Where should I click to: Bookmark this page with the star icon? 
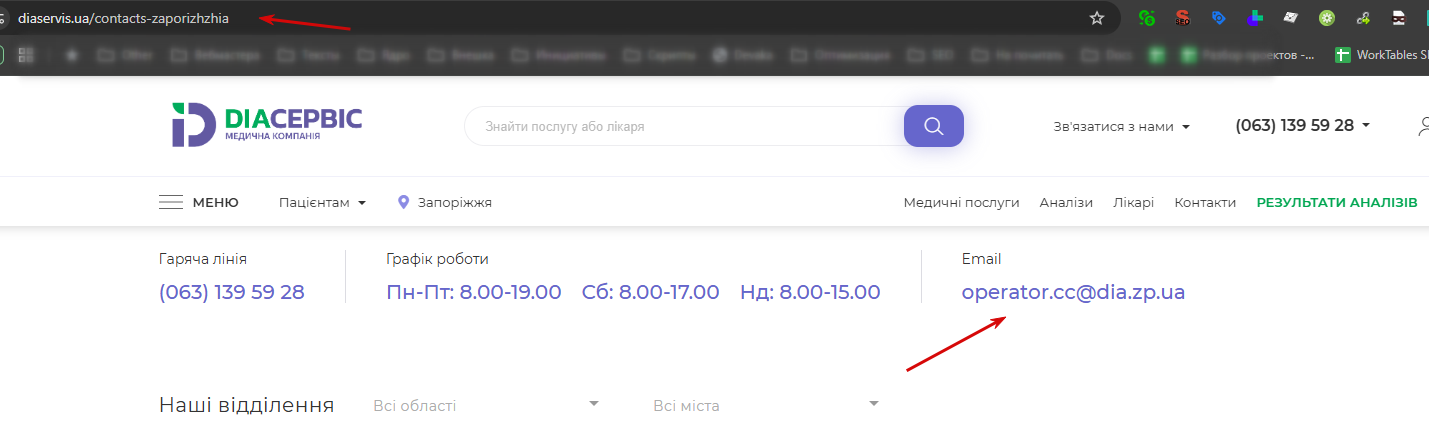tap(1097, 17)
